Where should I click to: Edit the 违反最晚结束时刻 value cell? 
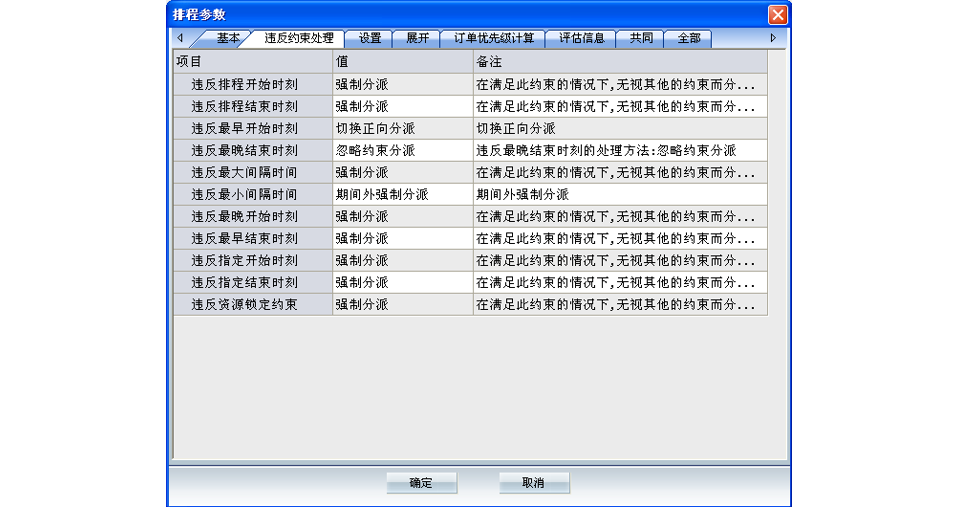point(402,150)
